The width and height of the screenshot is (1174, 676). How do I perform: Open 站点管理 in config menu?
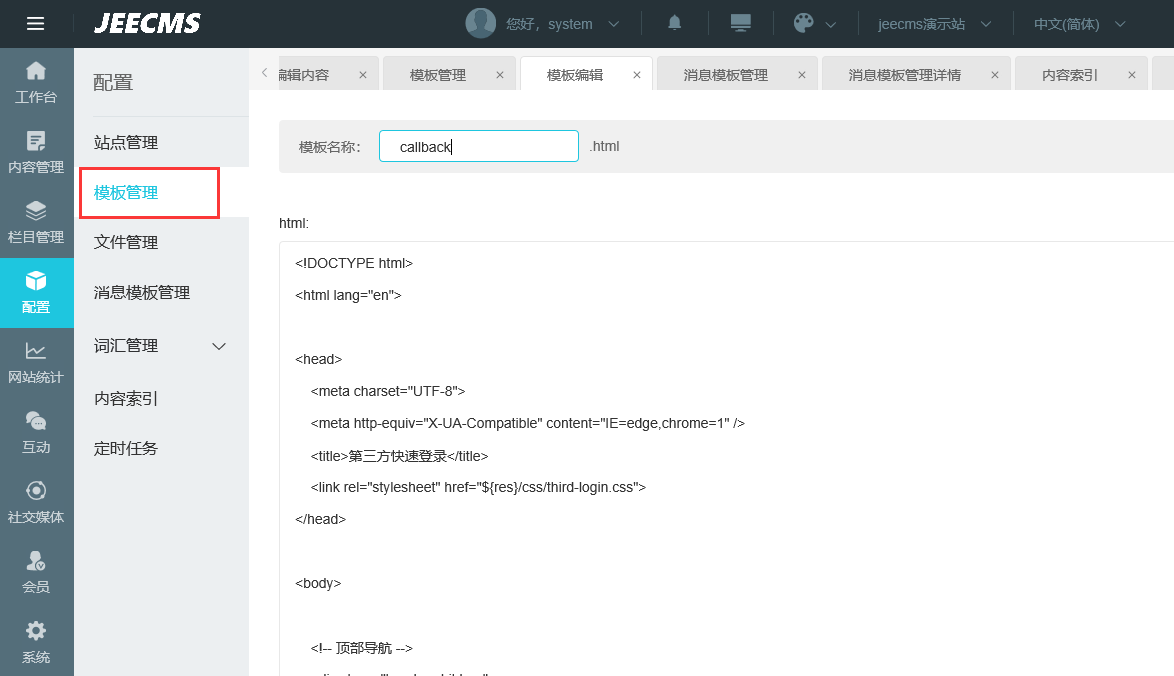126,142
